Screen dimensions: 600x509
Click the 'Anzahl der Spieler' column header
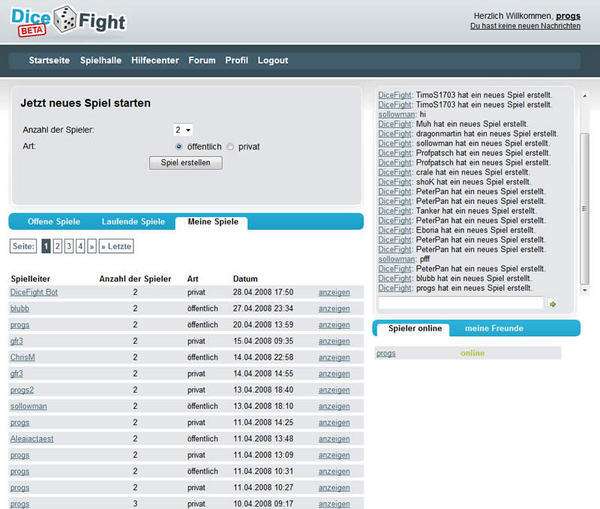tap(135, 279)
